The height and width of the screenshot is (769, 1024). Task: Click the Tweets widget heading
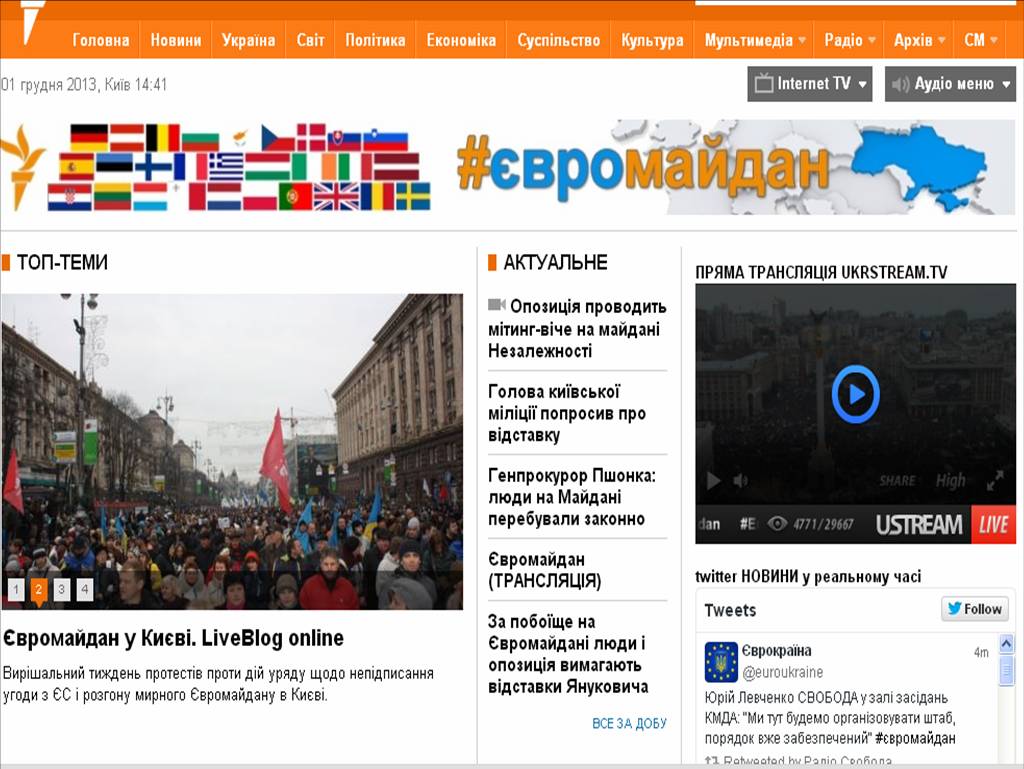(x=730, y=610)
